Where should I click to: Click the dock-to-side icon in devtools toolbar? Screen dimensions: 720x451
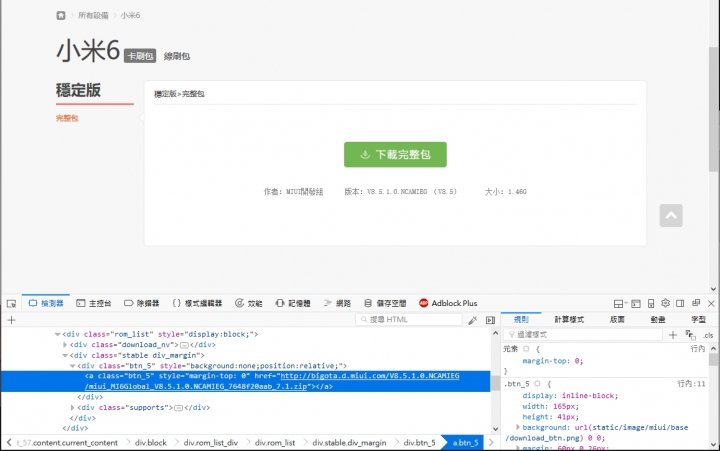tap(680, 303)
